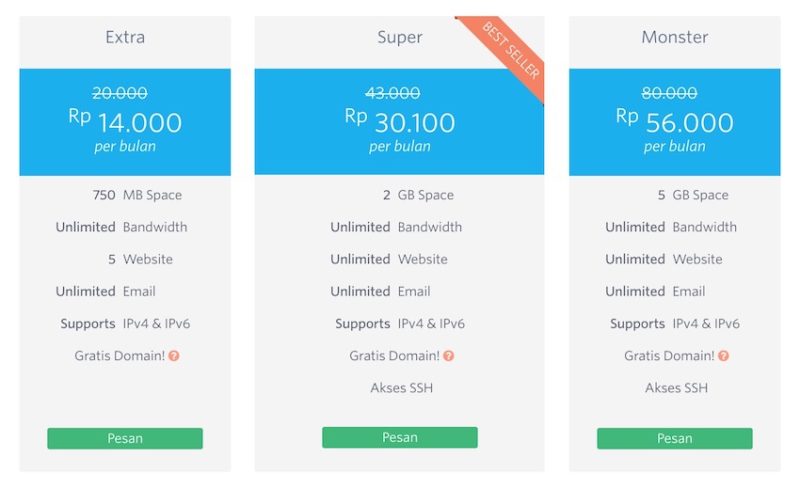Order the Super plan with Pesan button
The width and height of the screenshot is (800, 489).
coord(400,437)
